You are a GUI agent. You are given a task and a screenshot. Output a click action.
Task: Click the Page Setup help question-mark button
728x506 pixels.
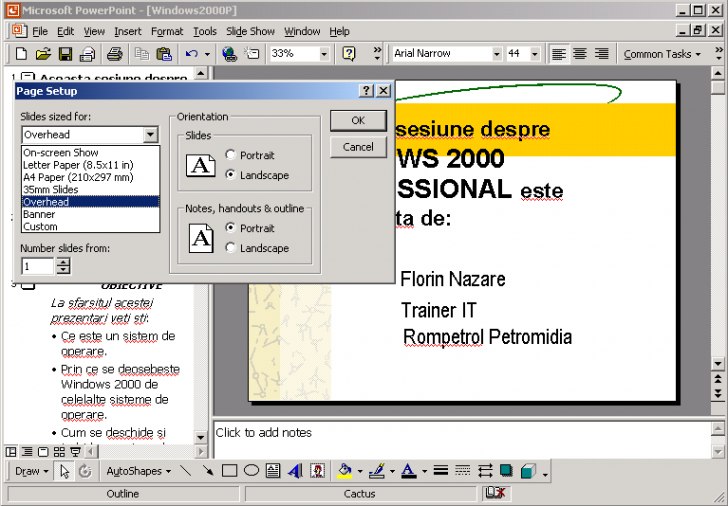point(366,91)
